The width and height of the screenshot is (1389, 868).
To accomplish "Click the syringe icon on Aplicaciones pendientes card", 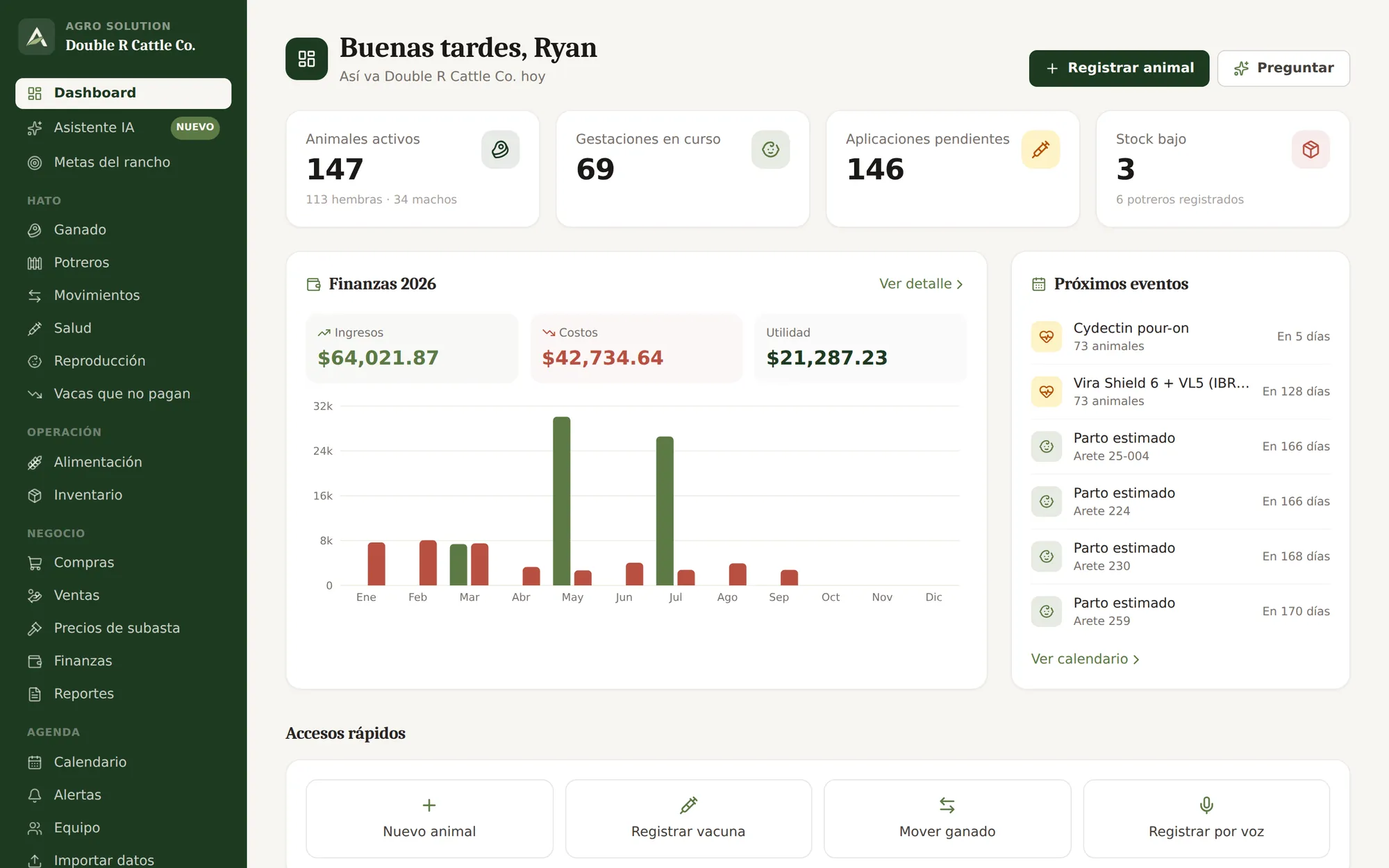I will (x=1040, y=149).
